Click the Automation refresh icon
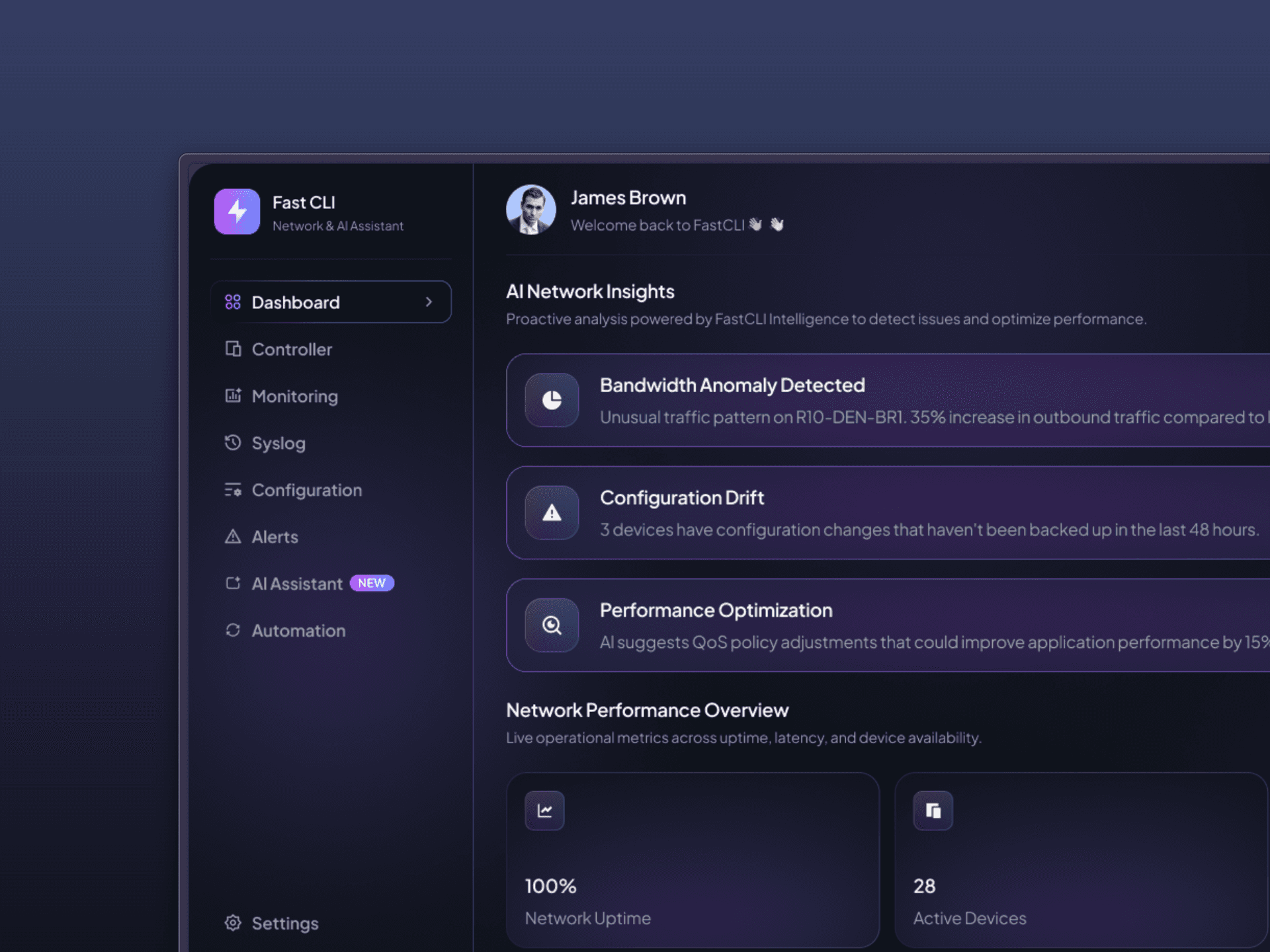Screen dimensions: 1270x952 [233, 630]
